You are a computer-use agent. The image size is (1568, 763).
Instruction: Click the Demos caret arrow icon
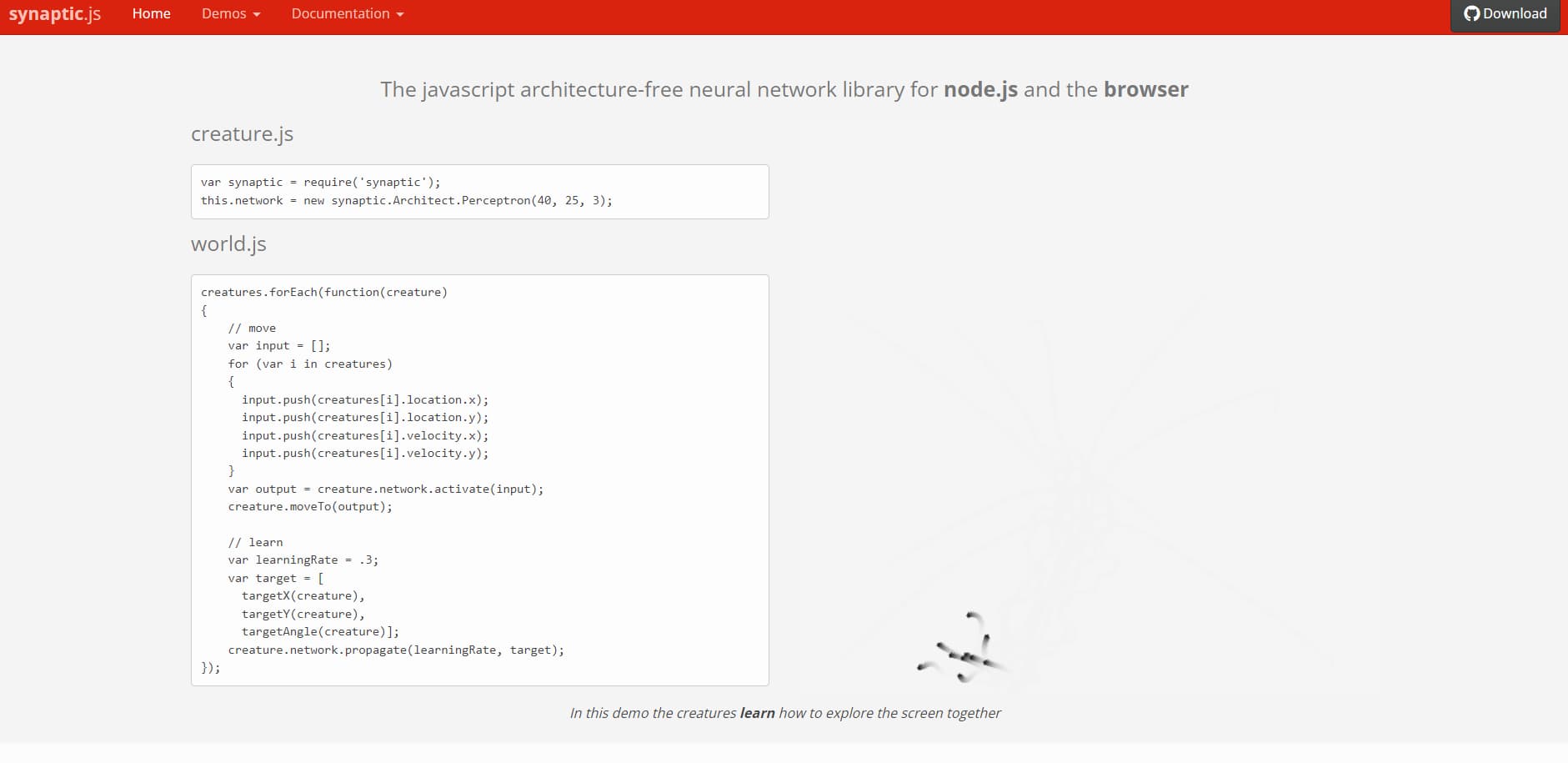click(256, 13)
